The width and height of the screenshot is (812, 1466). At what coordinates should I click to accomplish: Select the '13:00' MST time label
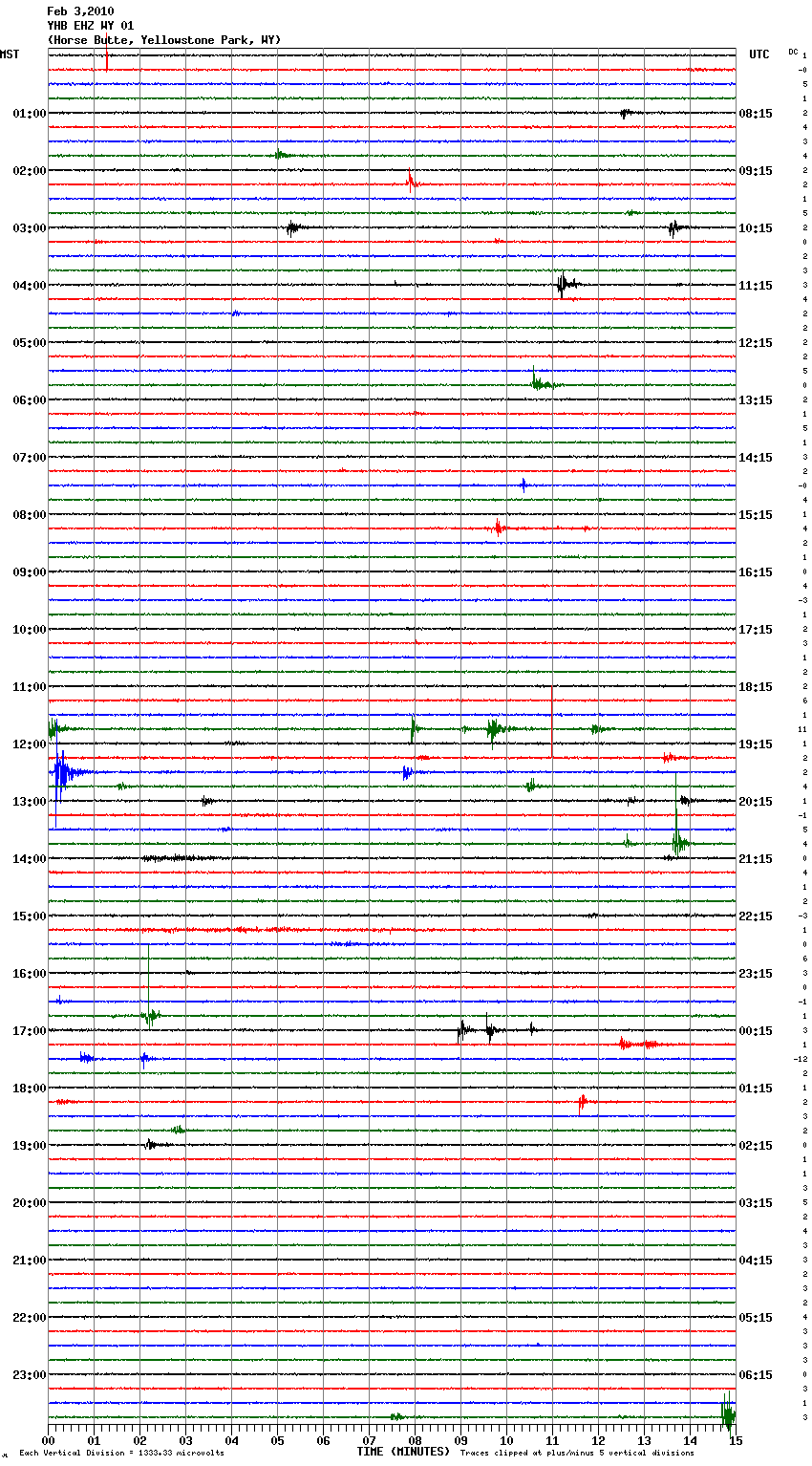[30, 802]
